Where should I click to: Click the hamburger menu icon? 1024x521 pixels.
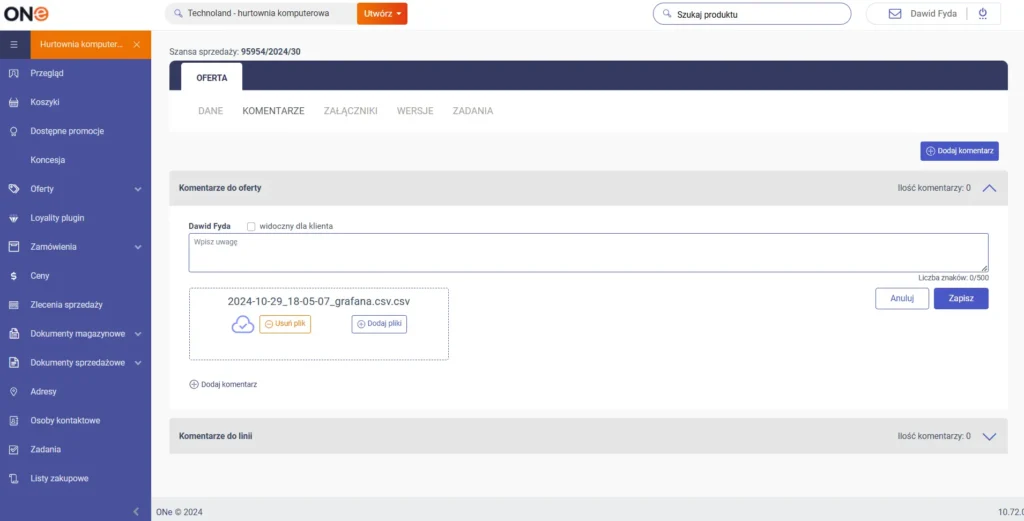point(14,45)
